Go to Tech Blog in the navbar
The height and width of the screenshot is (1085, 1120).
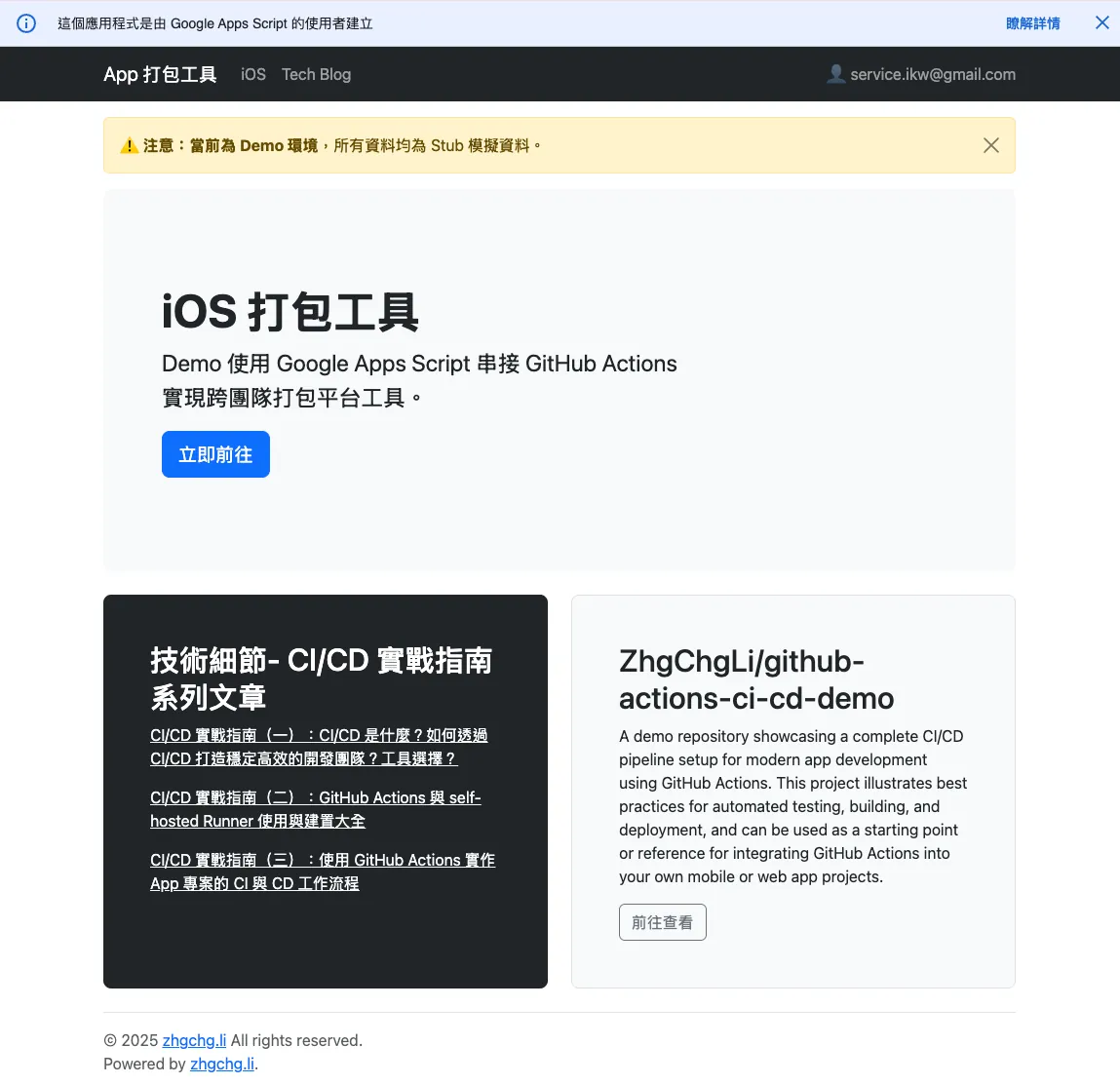316,74
